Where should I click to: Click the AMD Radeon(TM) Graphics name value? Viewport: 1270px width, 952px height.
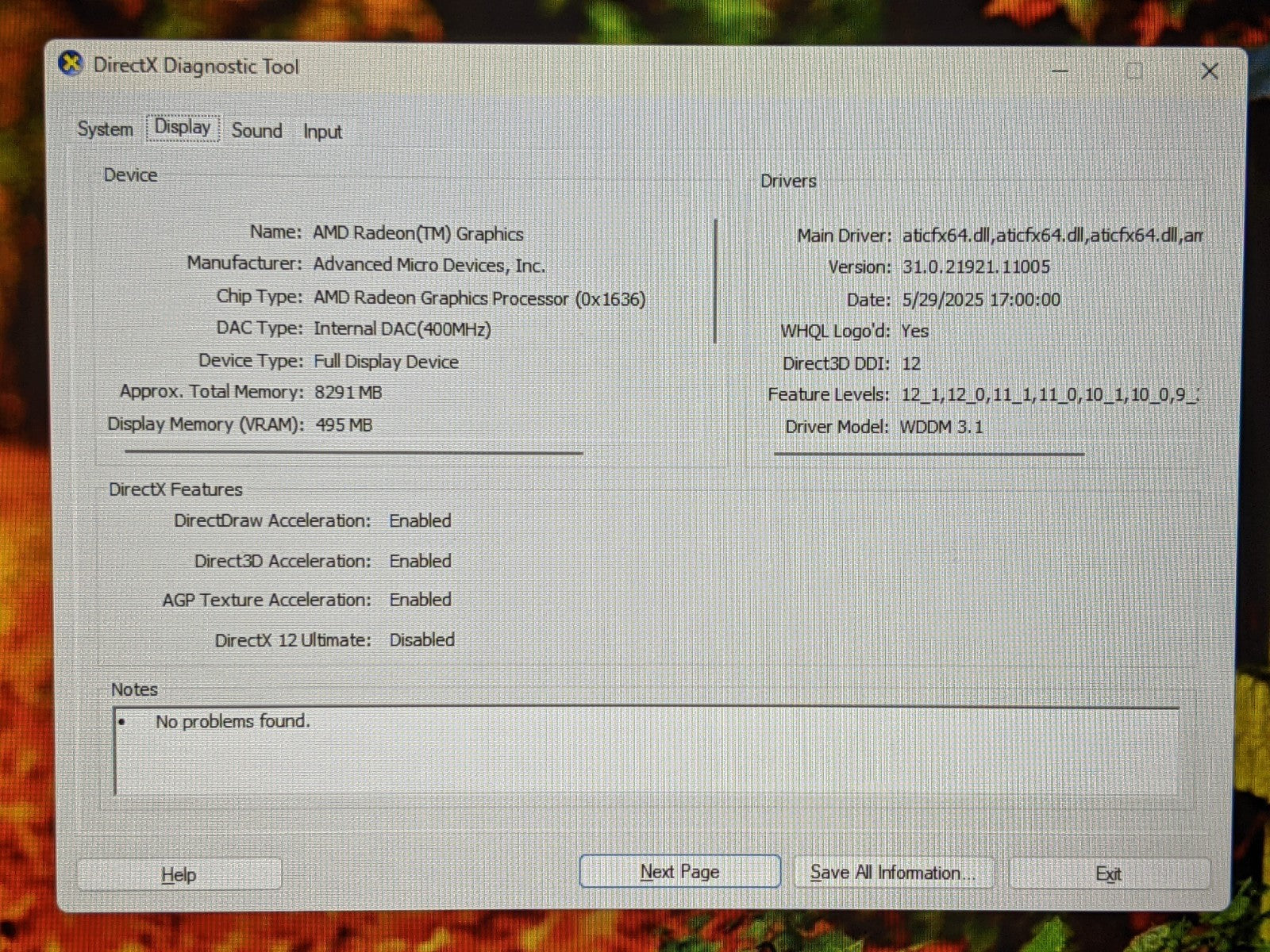coord(418,234)
